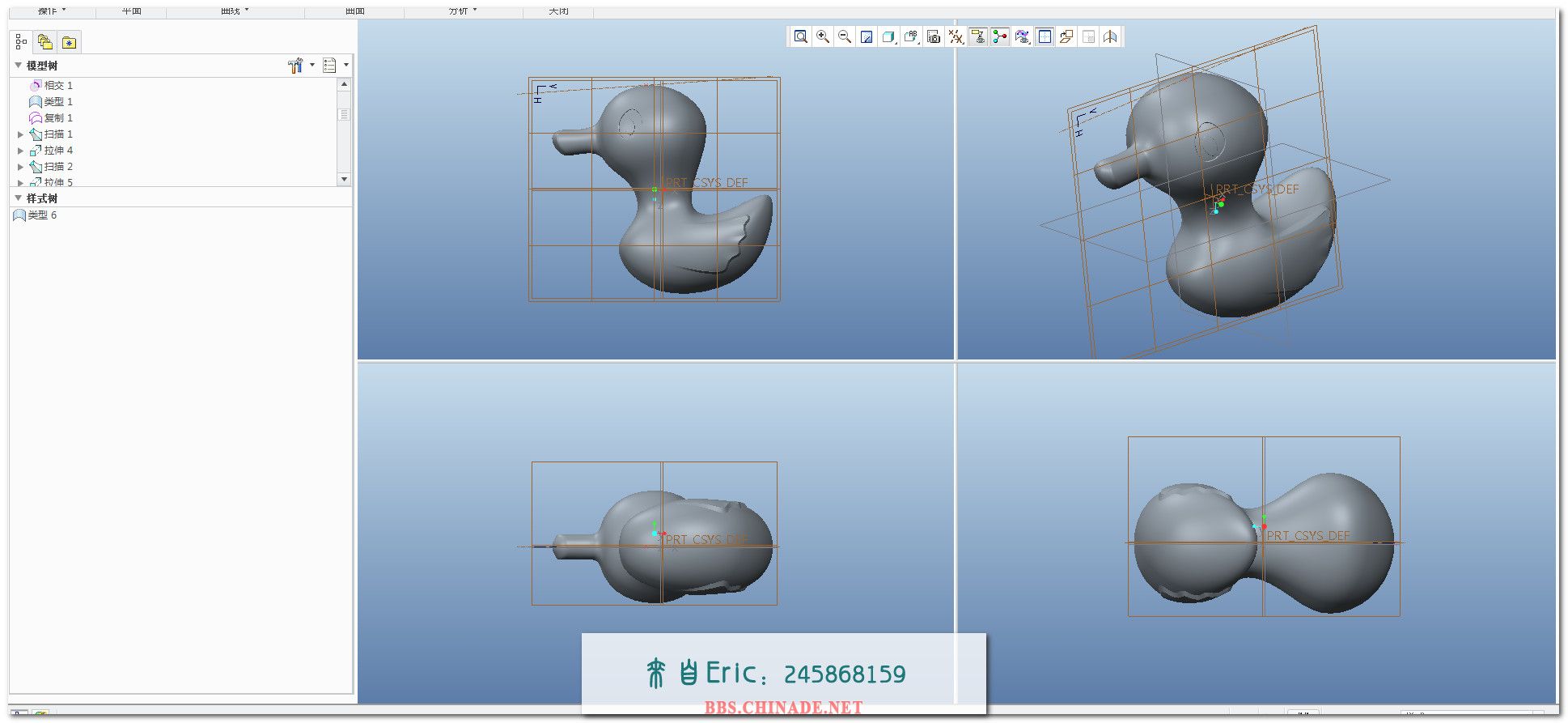Expand the 扫描 1 tree node
The height and width of the screenshot is (723, 1568).
coord(20,134)
